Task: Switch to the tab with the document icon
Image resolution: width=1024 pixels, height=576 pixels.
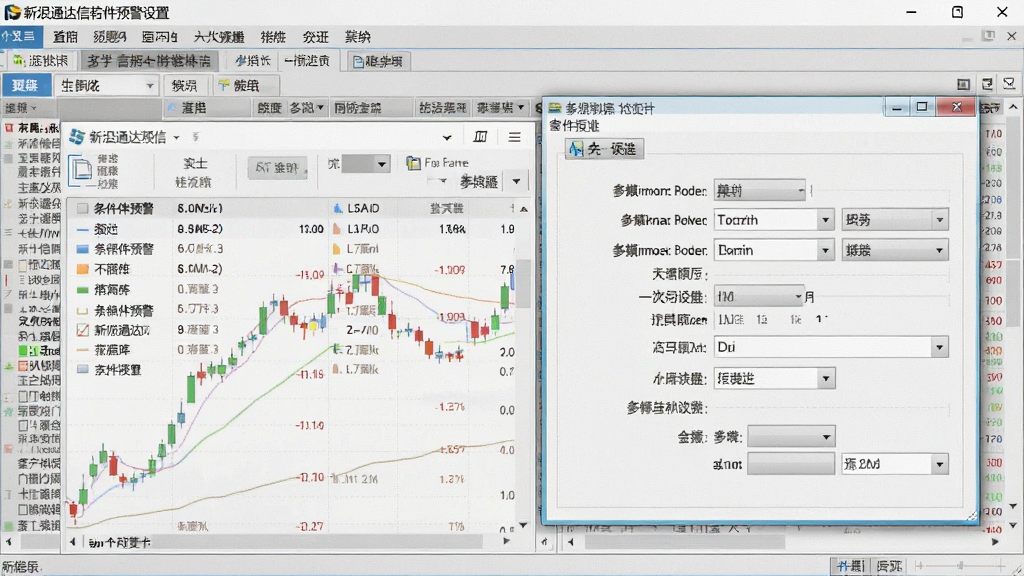Action: point(377,61)
